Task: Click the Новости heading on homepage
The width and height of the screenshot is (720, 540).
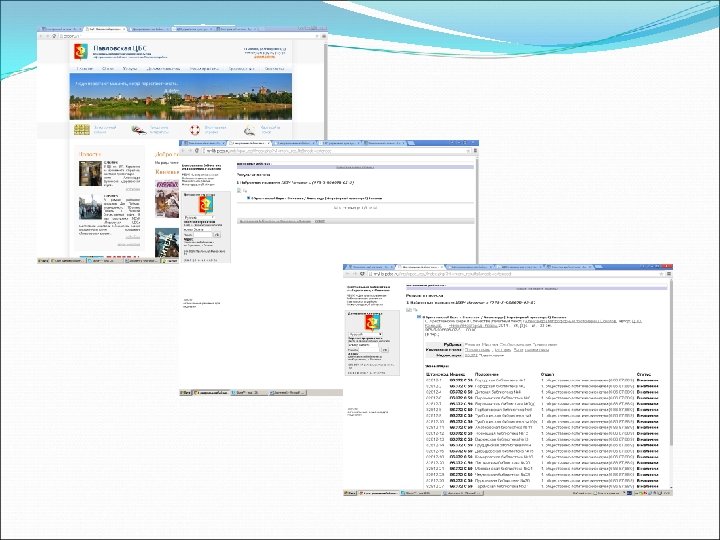Action: [90, 154]
